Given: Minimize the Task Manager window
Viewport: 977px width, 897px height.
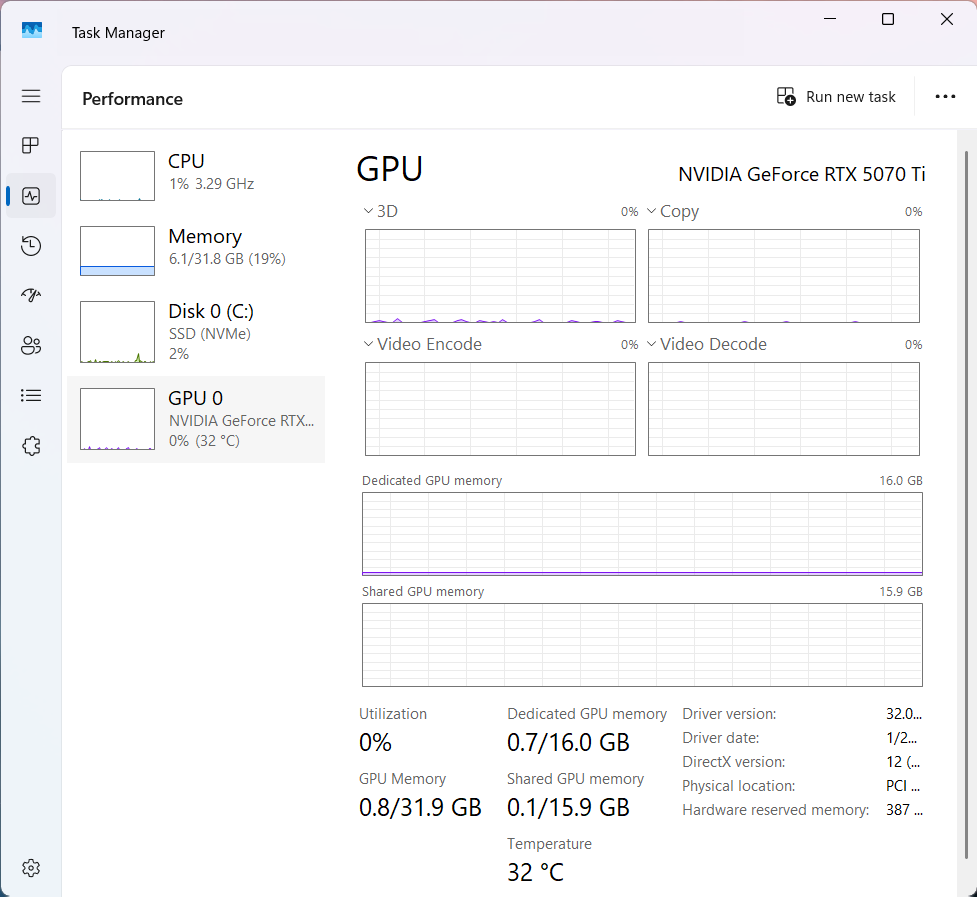Looking at the screenshot, I should 829,19.
